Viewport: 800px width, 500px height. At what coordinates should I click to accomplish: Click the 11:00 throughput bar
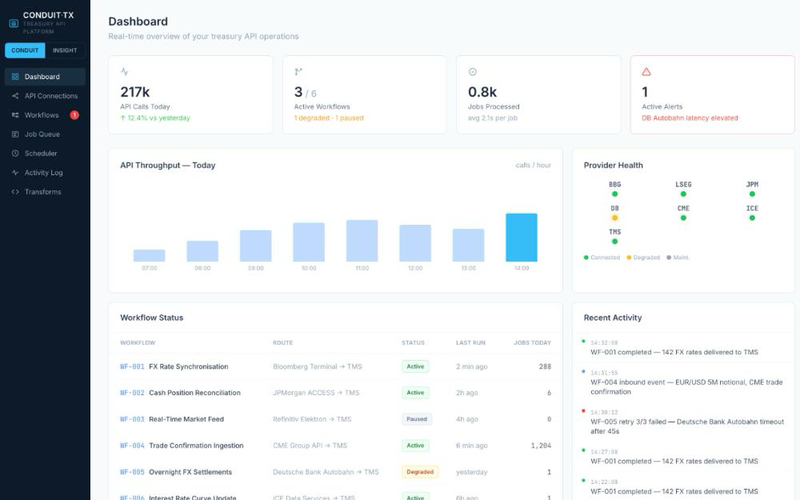pos(362,241)
